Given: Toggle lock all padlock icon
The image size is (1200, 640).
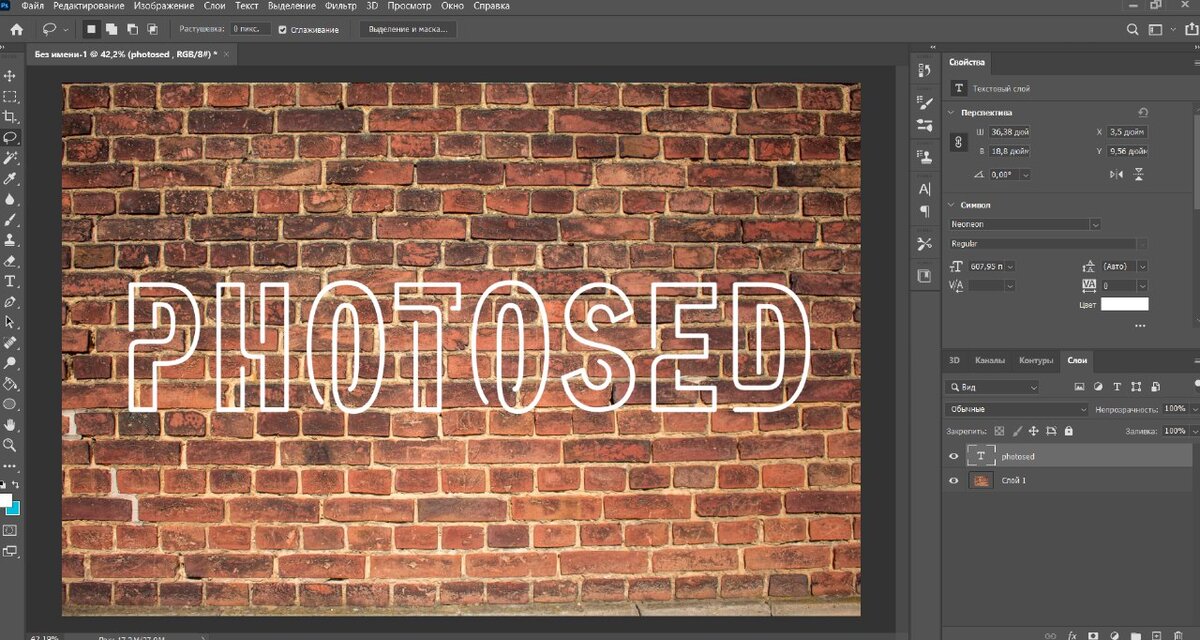Looking at the screenshot, I should pyautogui.click(x=1069, y=431).
